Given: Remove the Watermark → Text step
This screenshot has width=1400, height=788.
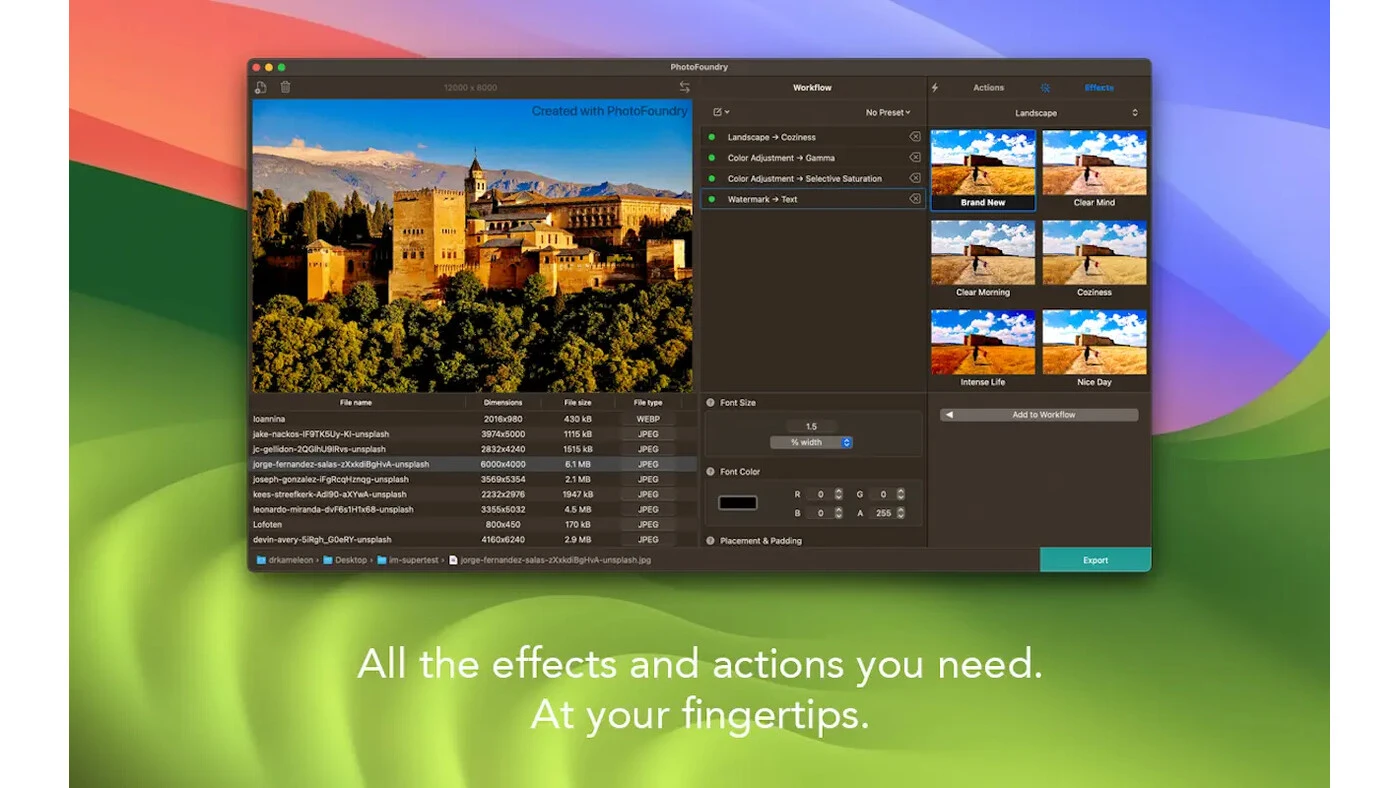Looking at the screenshot, I should pyautogui.click(x=914, y=199).
